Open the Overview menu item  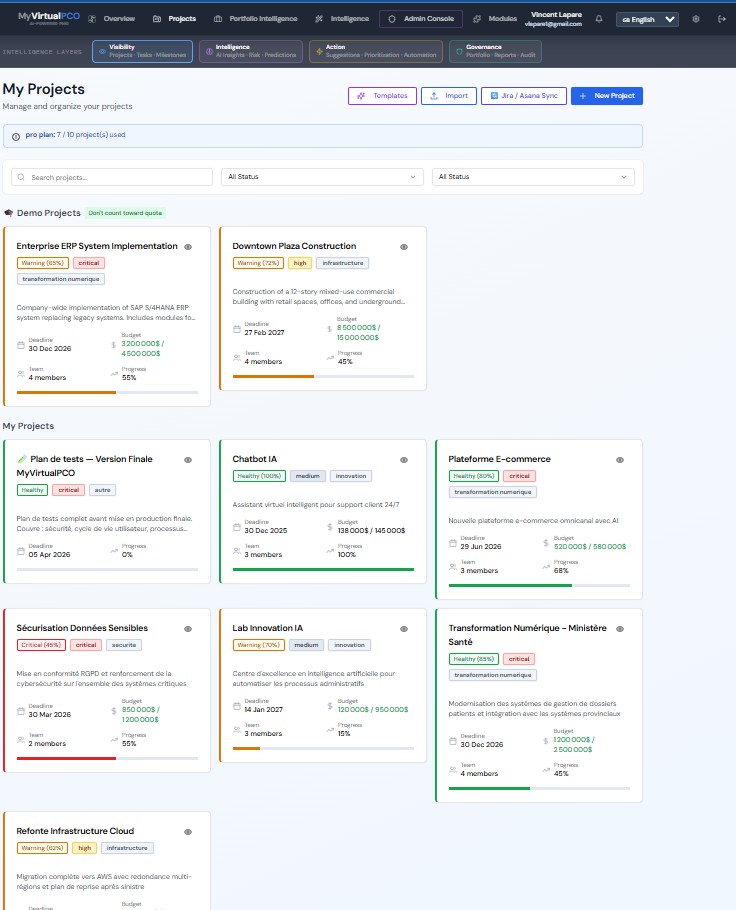pyautogui.click(x=111, y=19)
